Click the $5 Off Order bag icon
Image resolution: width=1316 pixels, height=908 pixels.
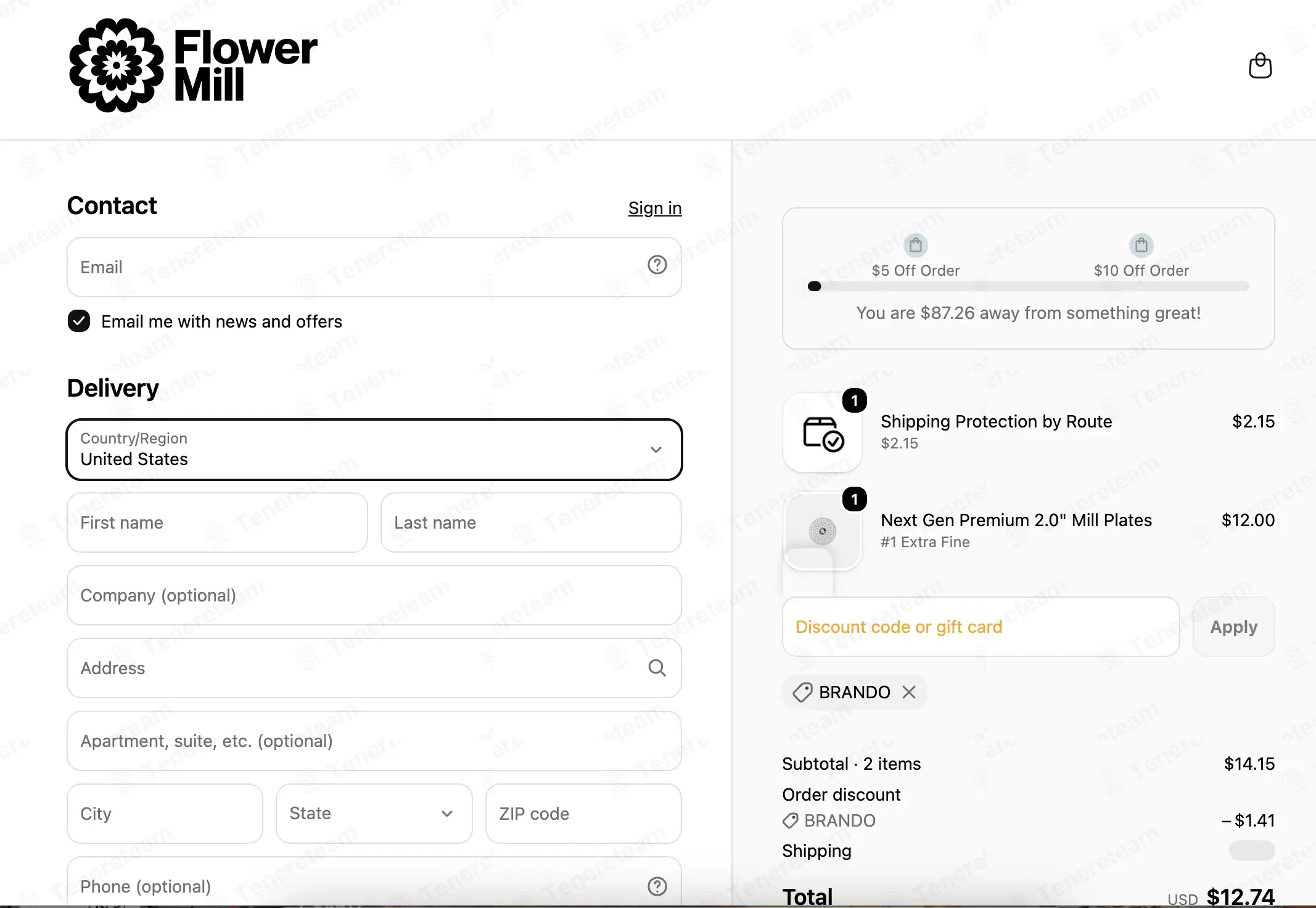click(x=916, y=245)
